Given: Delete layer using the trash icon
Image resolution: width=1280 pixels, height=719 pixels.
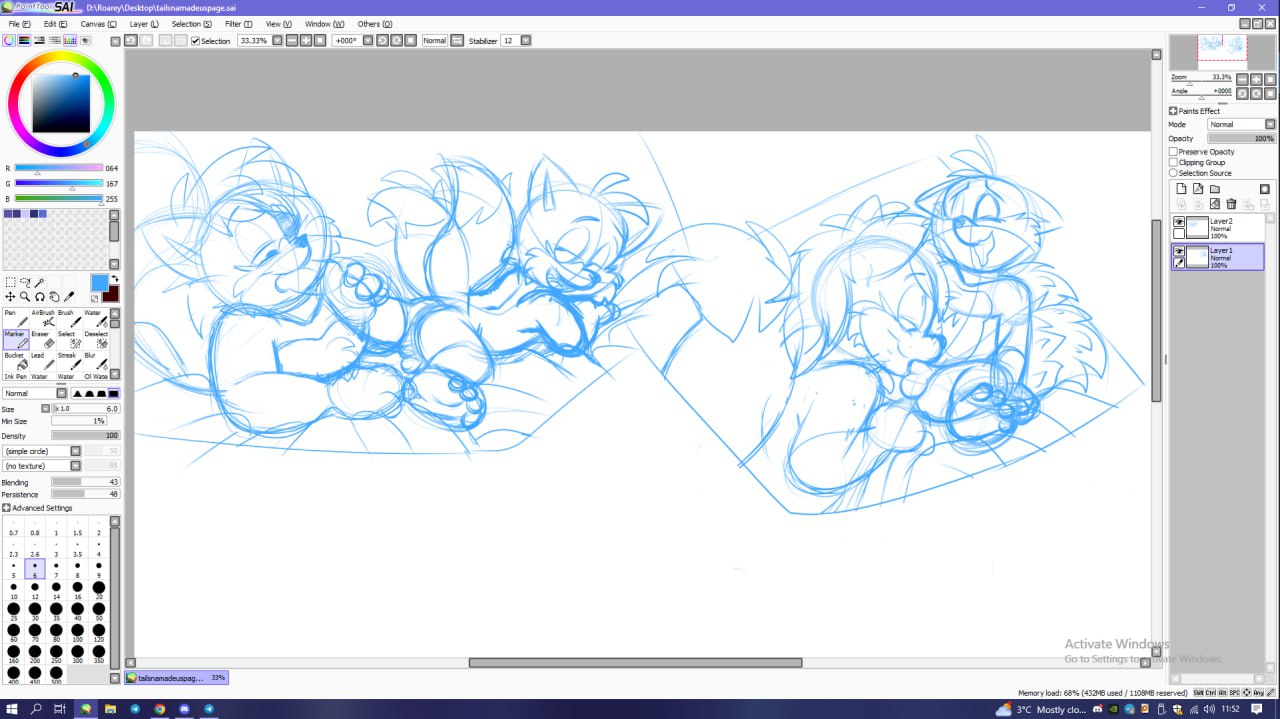Looking at the screenshot, I should click(x=1231, y=204).
